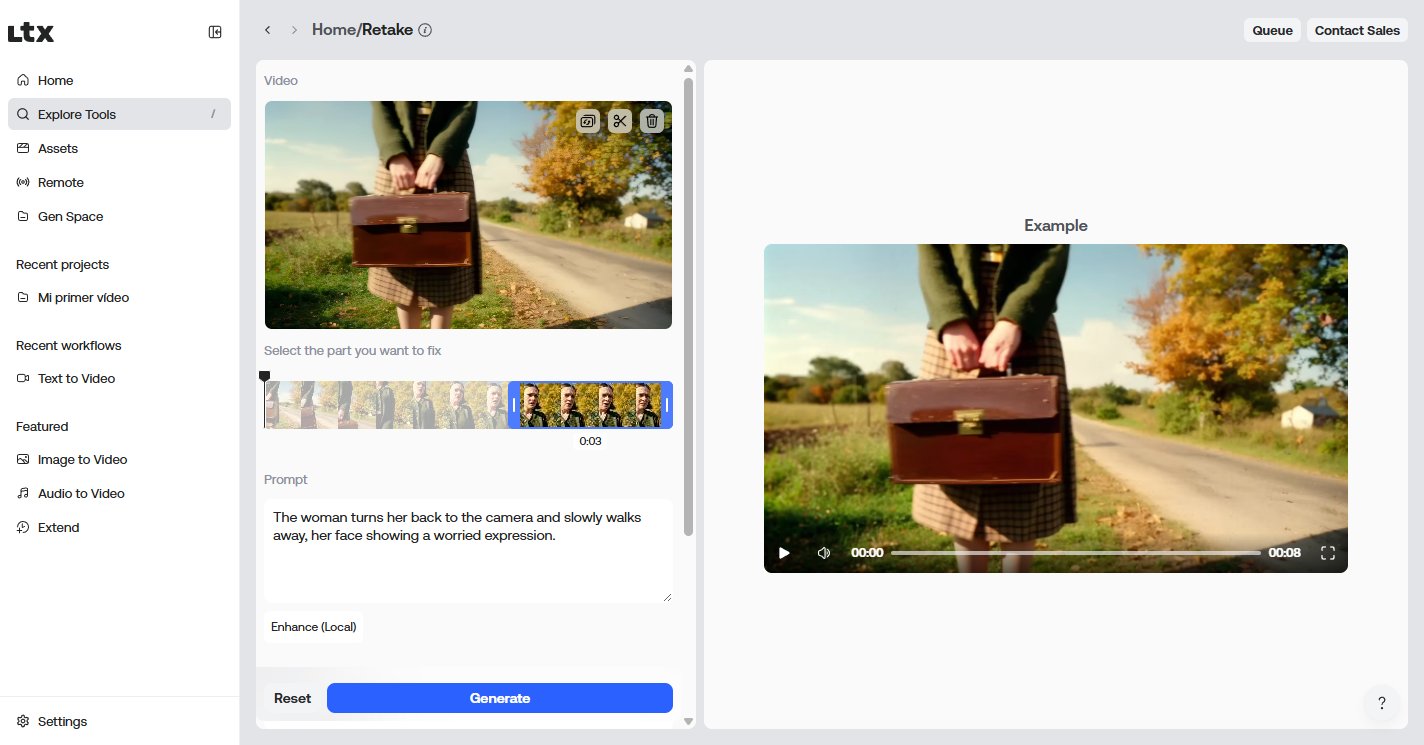Enter fullscreen on the example video
Viewport: 1424px width, 745px height.
click(1328, 553)
